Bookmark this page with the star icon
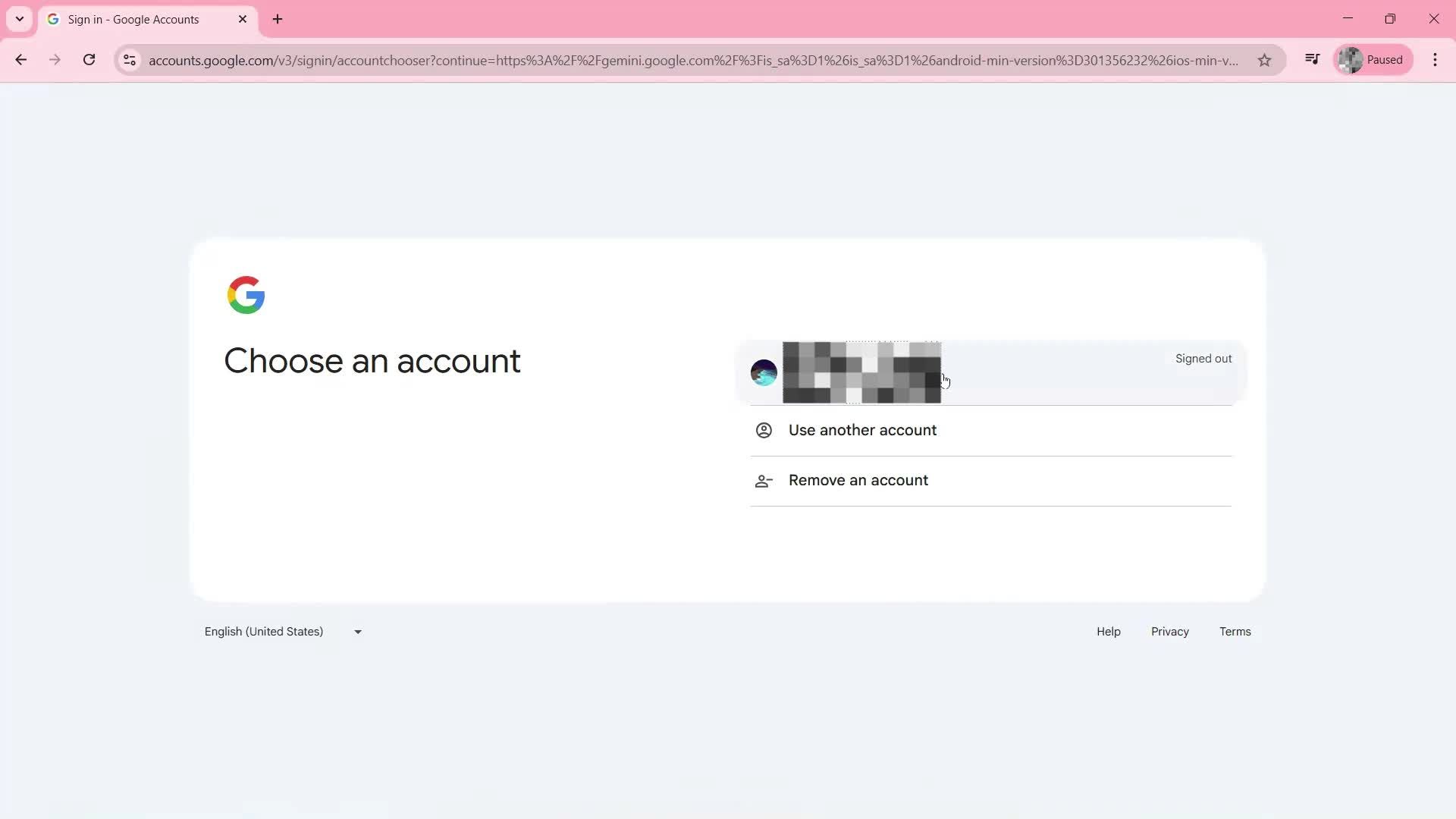Viewport: 1456px width, 819px height. tap(1264, 61)
